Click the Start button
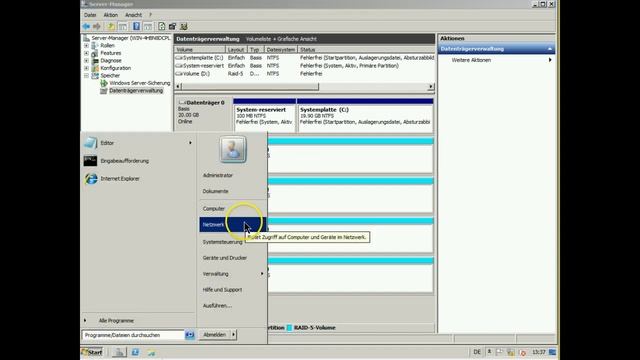Image resolution: width=640 pixels, height=360 pixels. 92,352
